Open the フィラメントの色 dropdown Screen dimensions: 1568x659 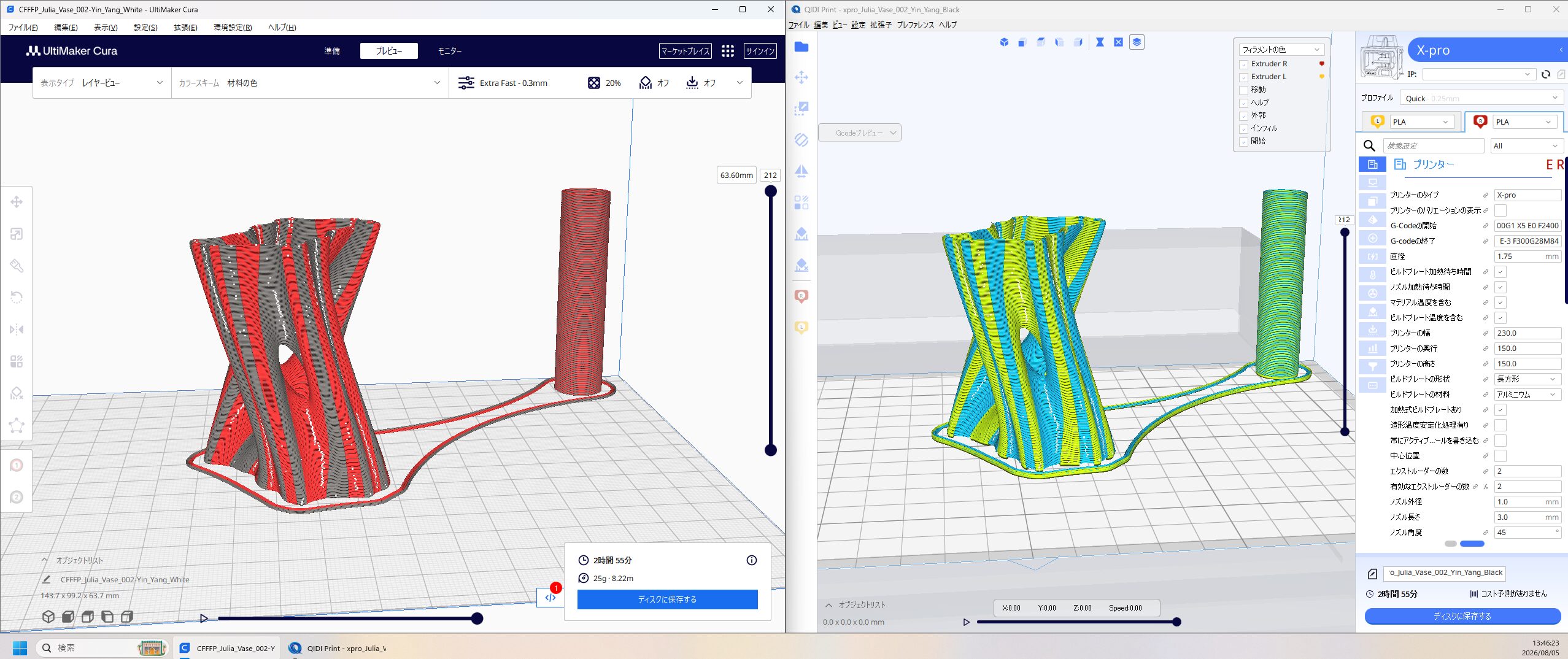pyautogui.click(x=1281, y=50)
